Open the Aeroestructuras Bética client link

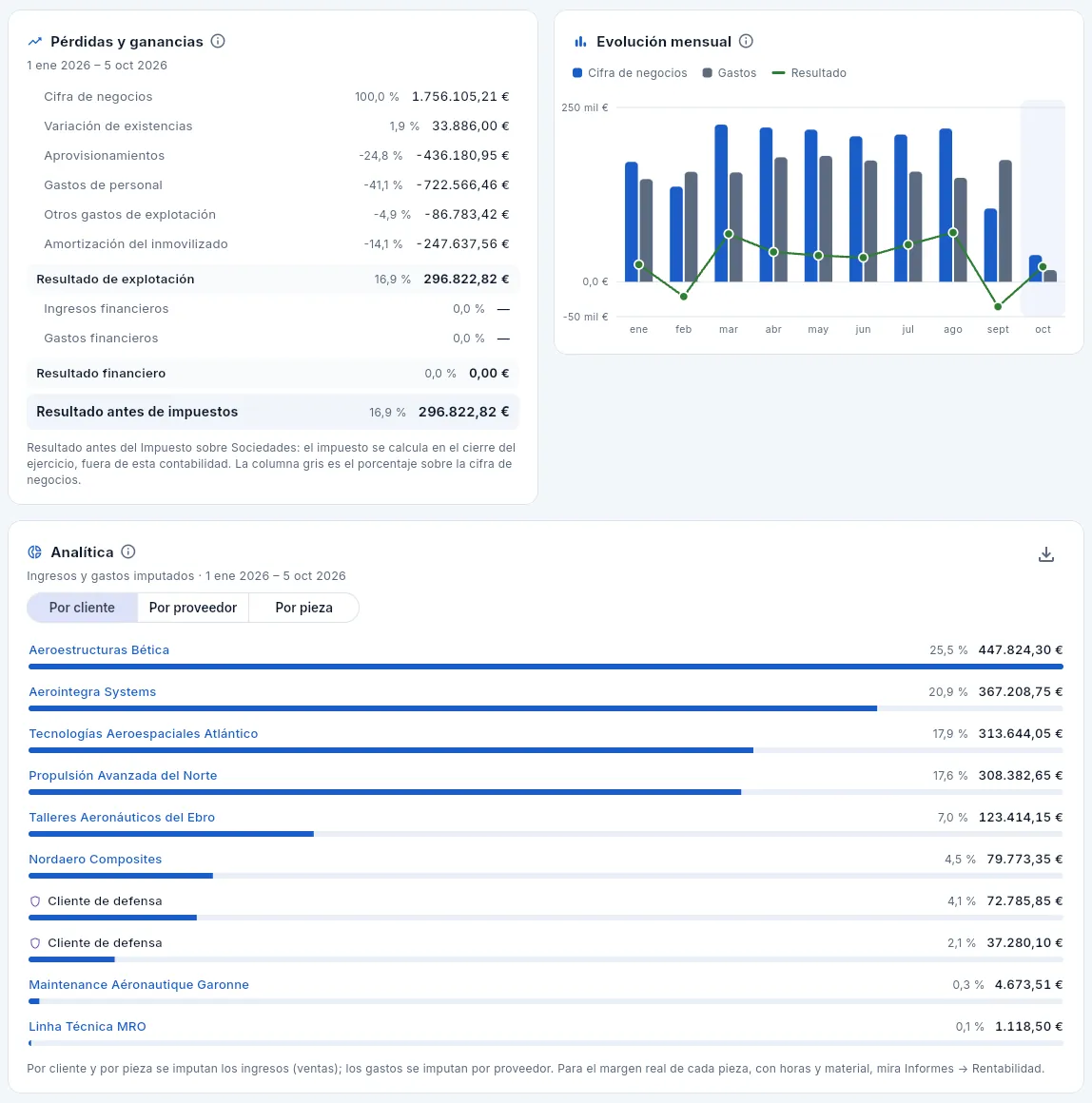(x=99, y=650)
